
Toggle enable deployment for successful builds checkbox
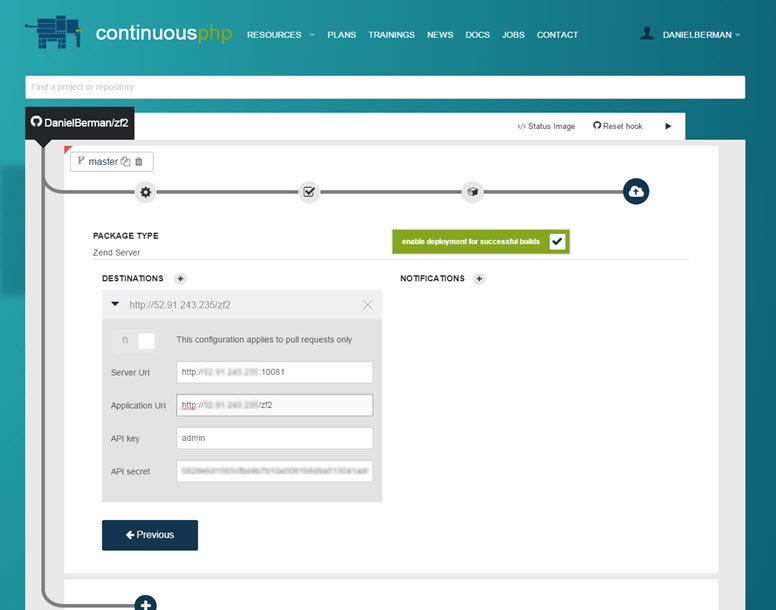(557, 241)
